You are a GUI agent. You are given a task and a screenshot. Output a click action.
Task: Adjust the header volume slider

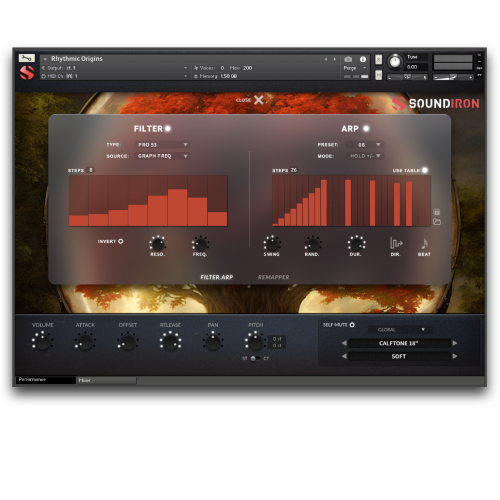[453, 77]
